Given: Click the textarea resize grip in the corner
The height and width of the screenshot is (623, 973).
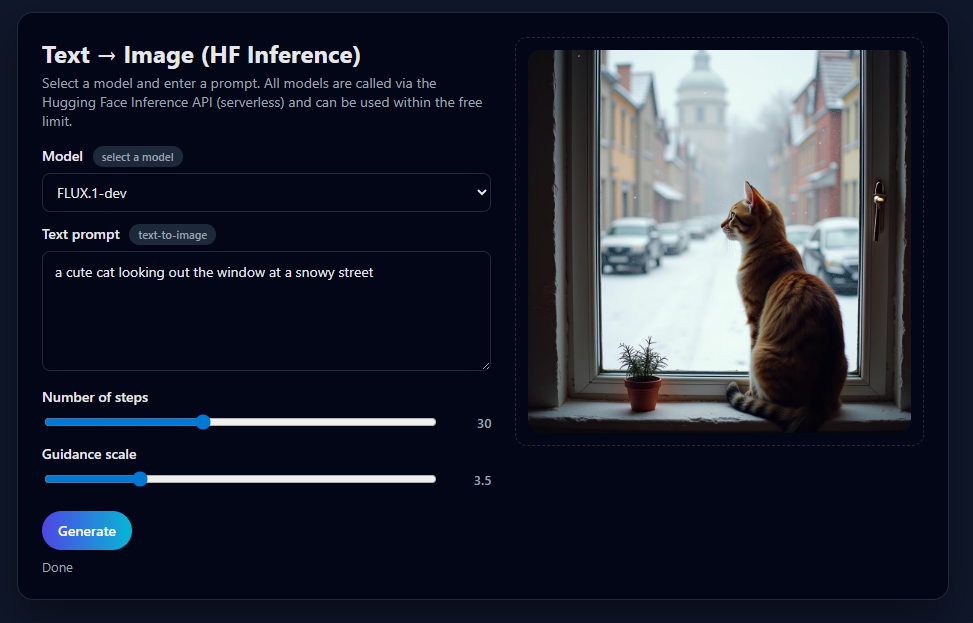Looking at the screenshot, I should 485,365.
